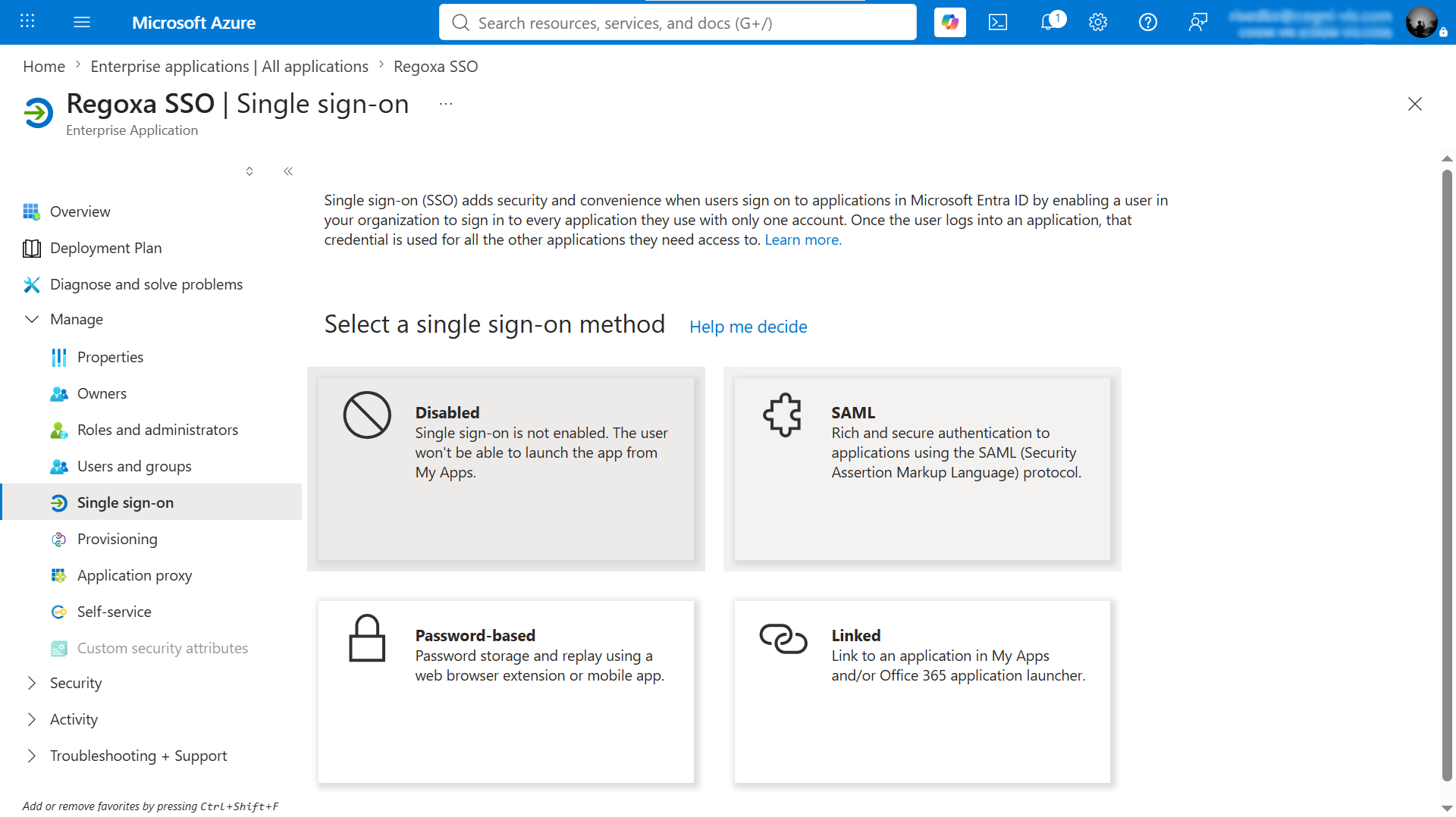Click the Owners people icon
This screenshot has width=1456, height=817.
point(59,393)
